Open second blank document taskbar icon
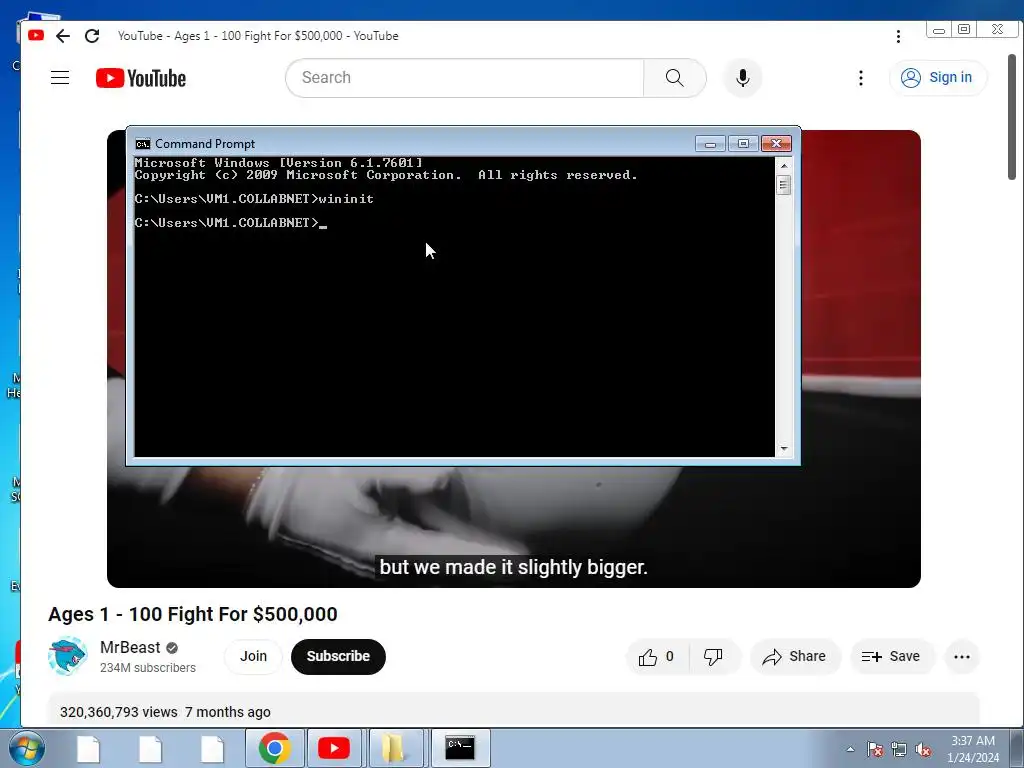1024x768 pixels. 150,749
